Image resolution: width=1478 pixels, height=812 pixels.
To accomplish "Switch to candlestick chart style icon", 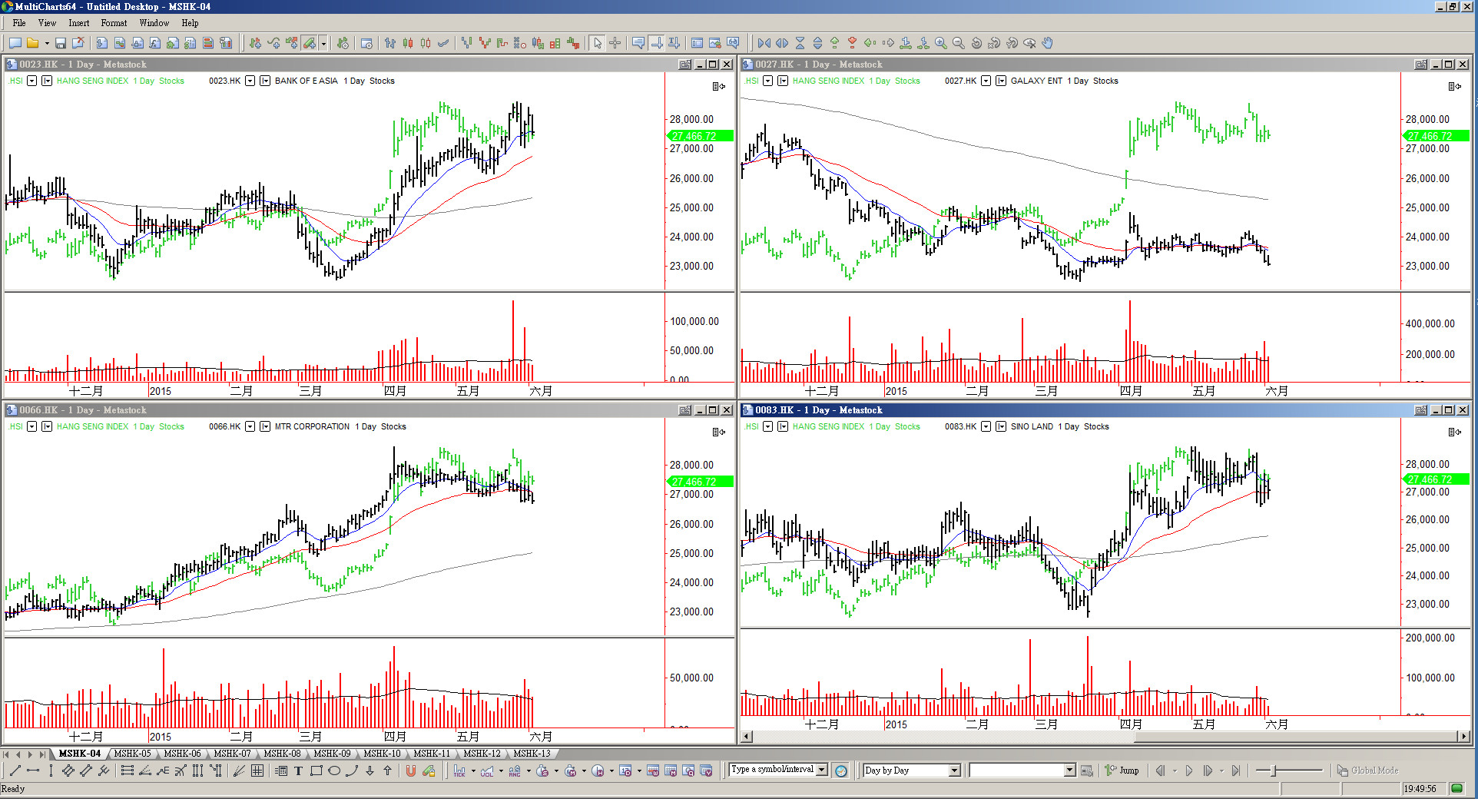I will coord(408,44).
